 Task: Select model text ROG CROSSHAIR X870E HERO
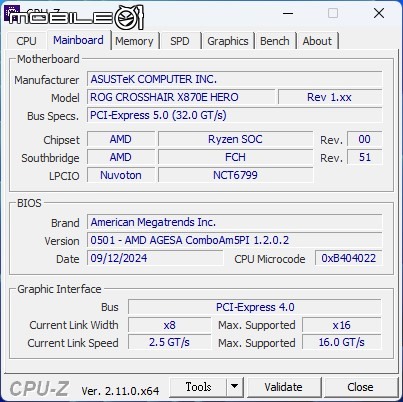[164, 97]
